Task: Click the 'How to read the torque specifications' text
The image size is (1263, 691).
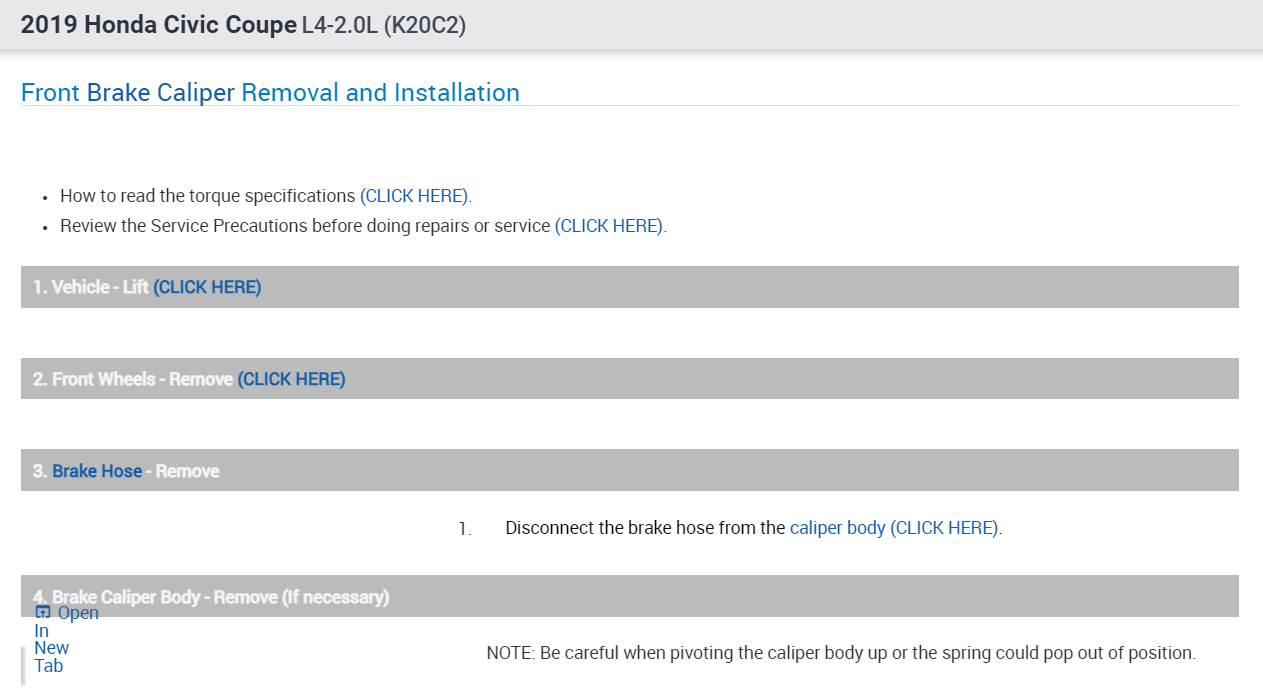Action: click(208, 196)
